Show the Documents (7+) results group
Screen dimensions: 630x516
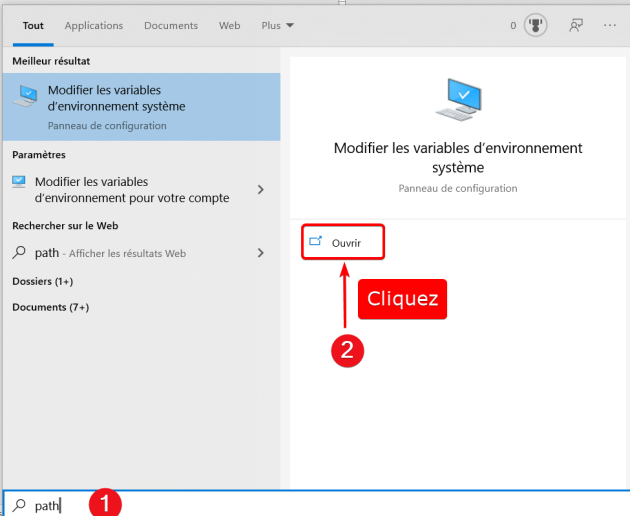coord(50,307)
